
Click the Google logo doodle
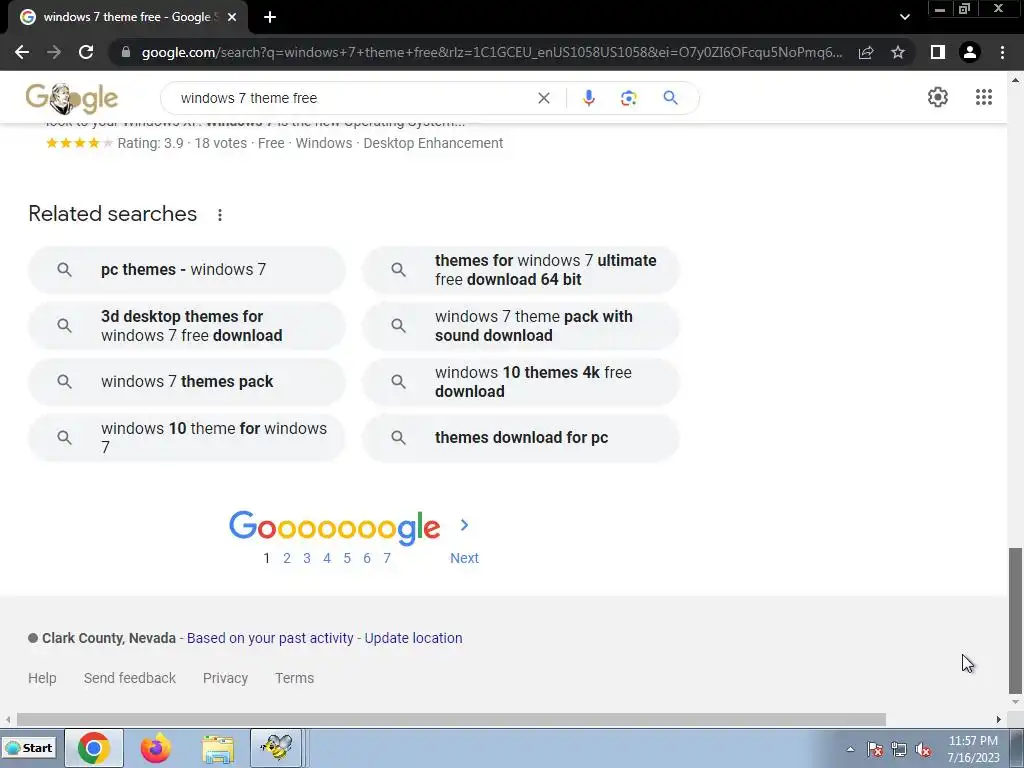coord(72,99)
